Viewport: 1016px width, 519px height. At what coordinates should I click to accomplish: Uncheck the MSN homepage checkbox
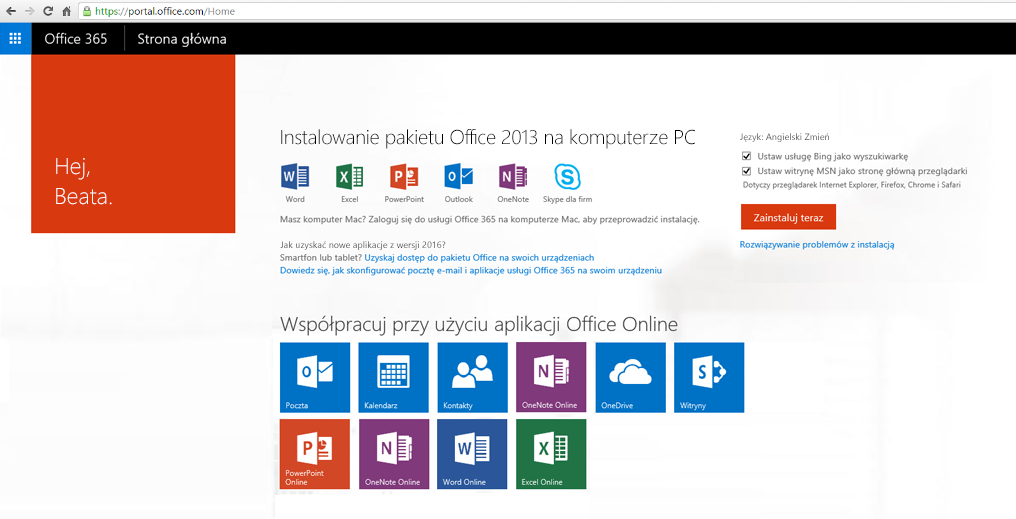click(746, 171)
